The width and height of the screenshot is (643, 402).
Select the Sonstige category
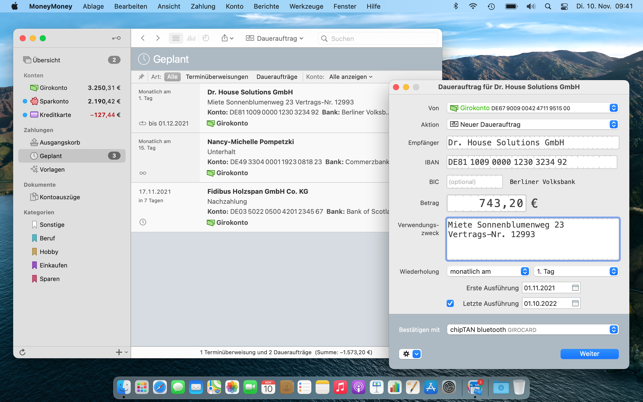(x=72, y=224)
